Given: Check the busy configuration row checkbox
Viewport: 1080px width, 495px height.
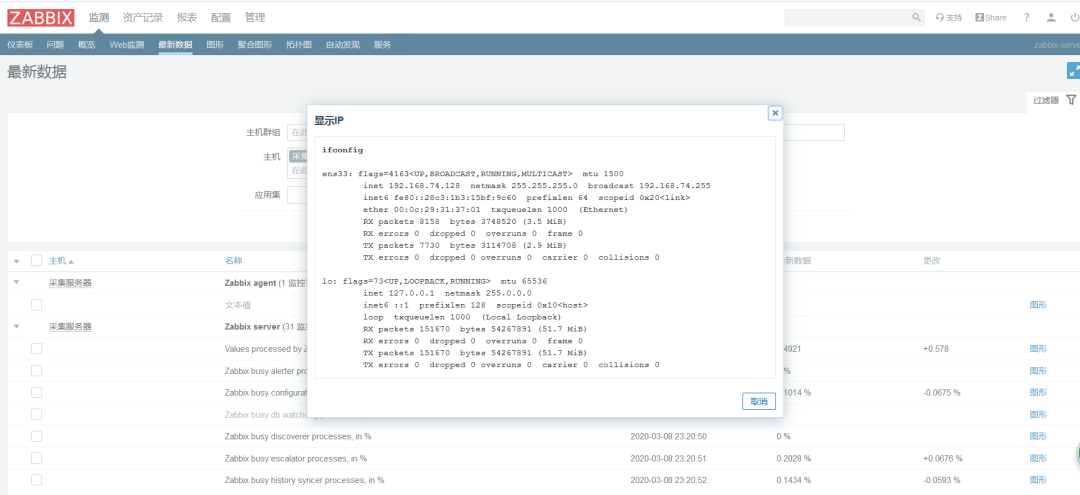Looking at the screenshot, I should click(x=37, y=392).
